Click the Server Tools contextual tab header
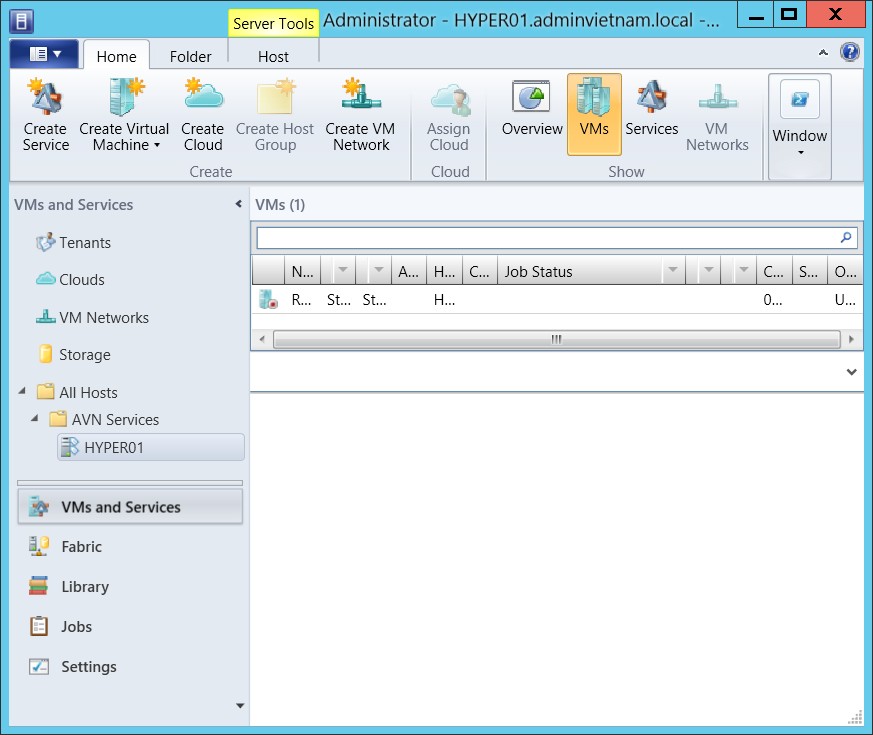873x735 pixels. [273, 23]
